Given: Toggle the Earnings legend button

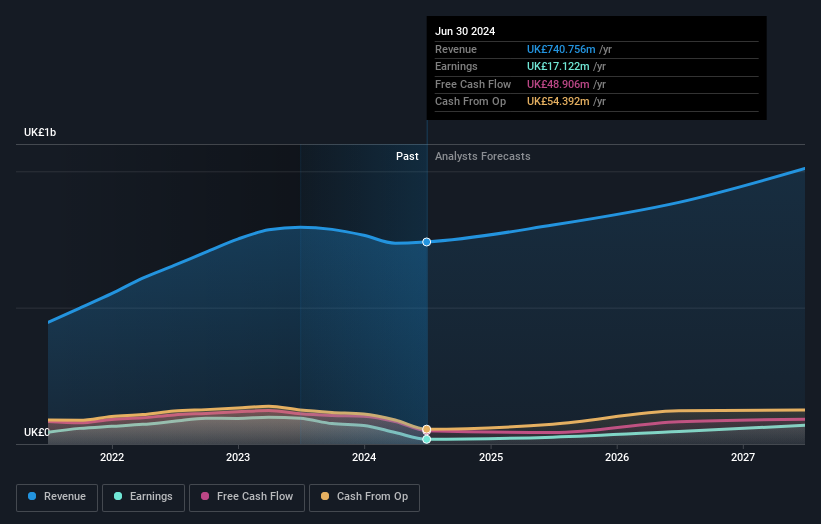Looking at the screenshot, I should [x=143, y=497].
